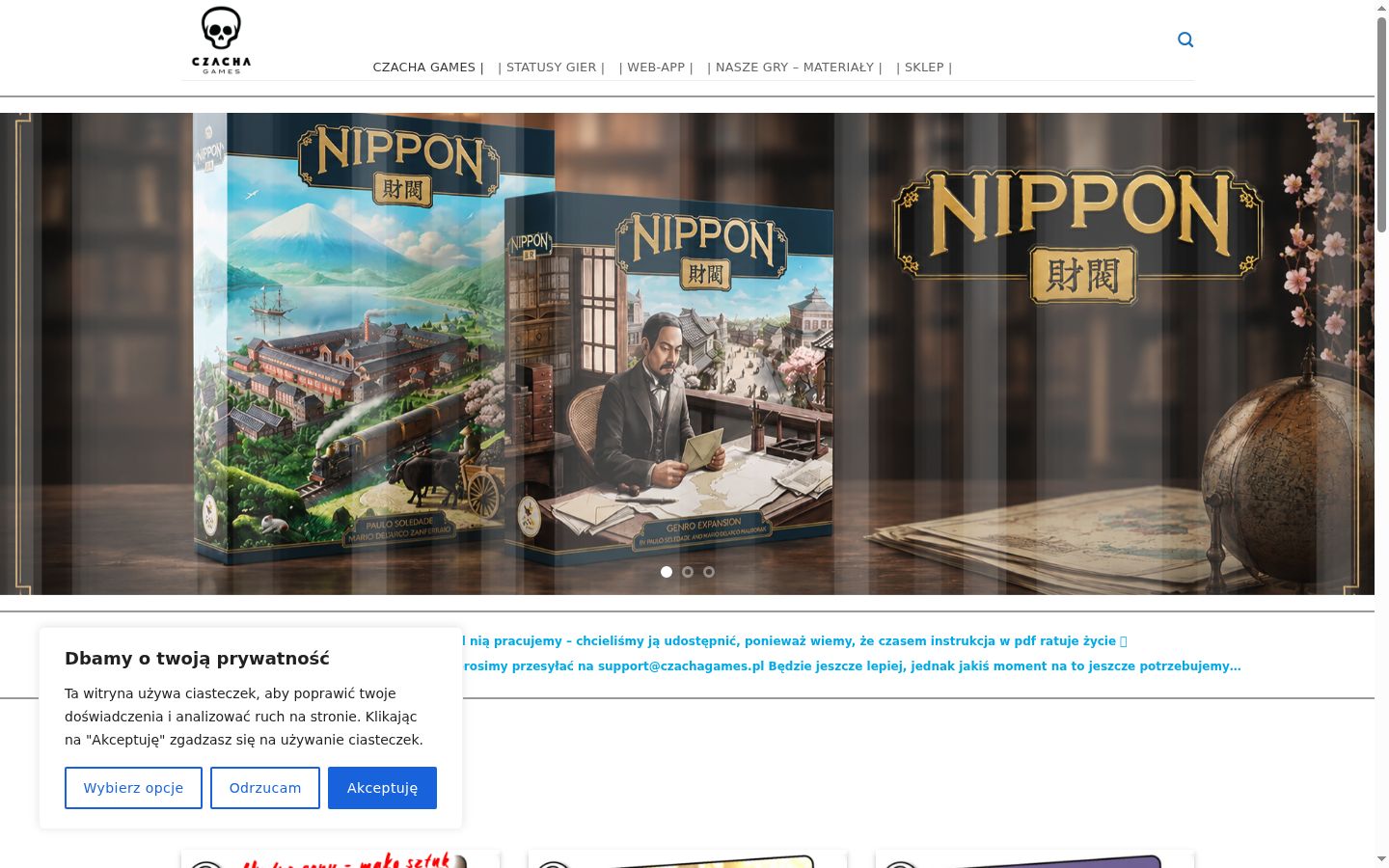The image size is (1389, 868).
Task: Switch to the second carousel slide dot
Action: 688,572
